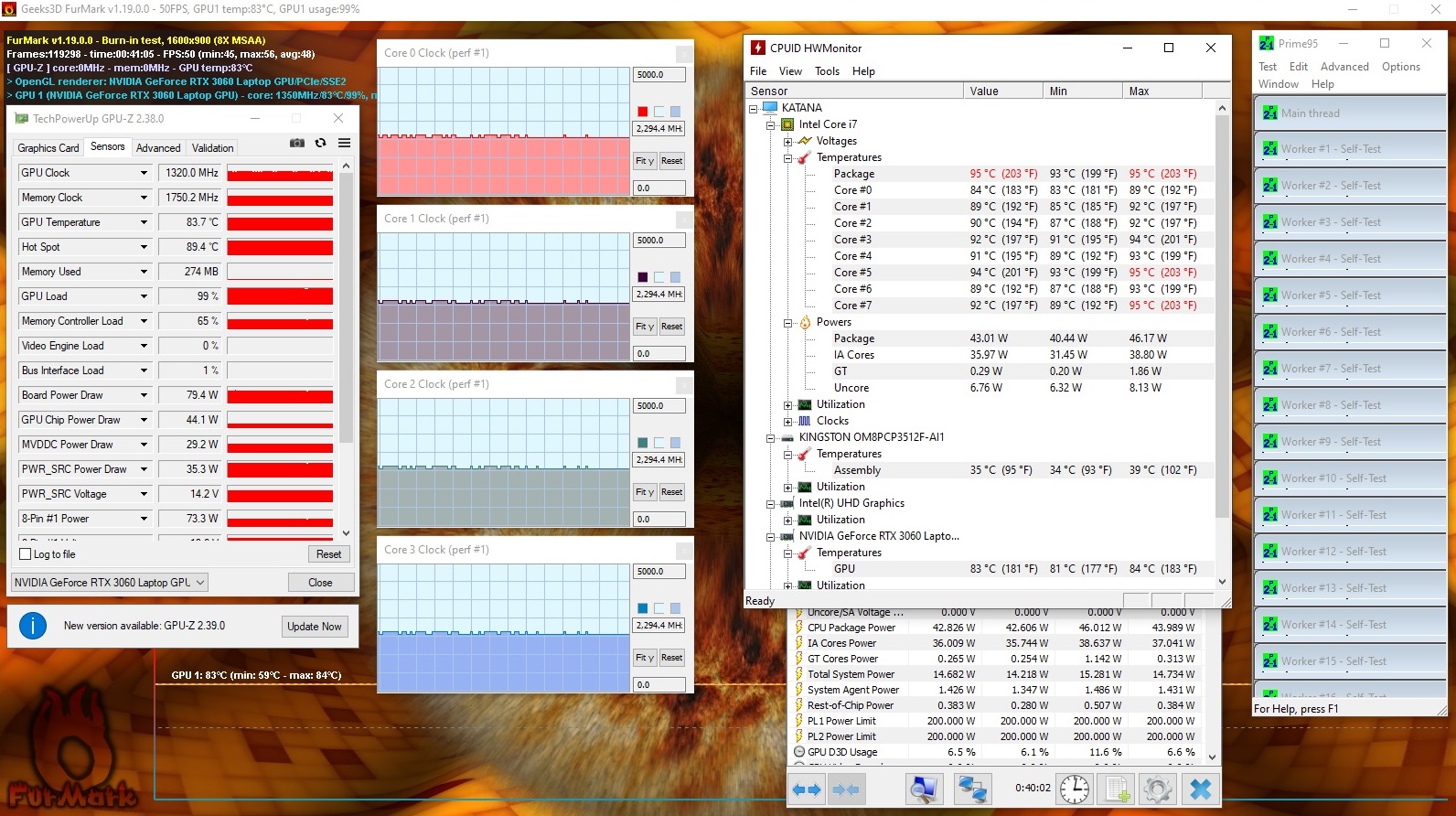Toggle the Log to file checkbox
The height and width of the screenshot is (816, 1456).
tap(26, 554)
